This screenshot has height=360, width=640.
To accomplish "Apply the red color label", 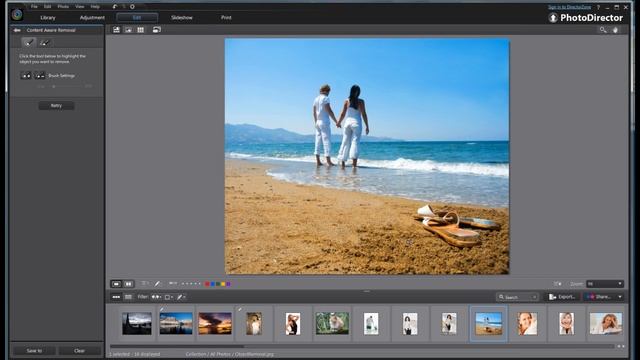I will click(207, 284).
